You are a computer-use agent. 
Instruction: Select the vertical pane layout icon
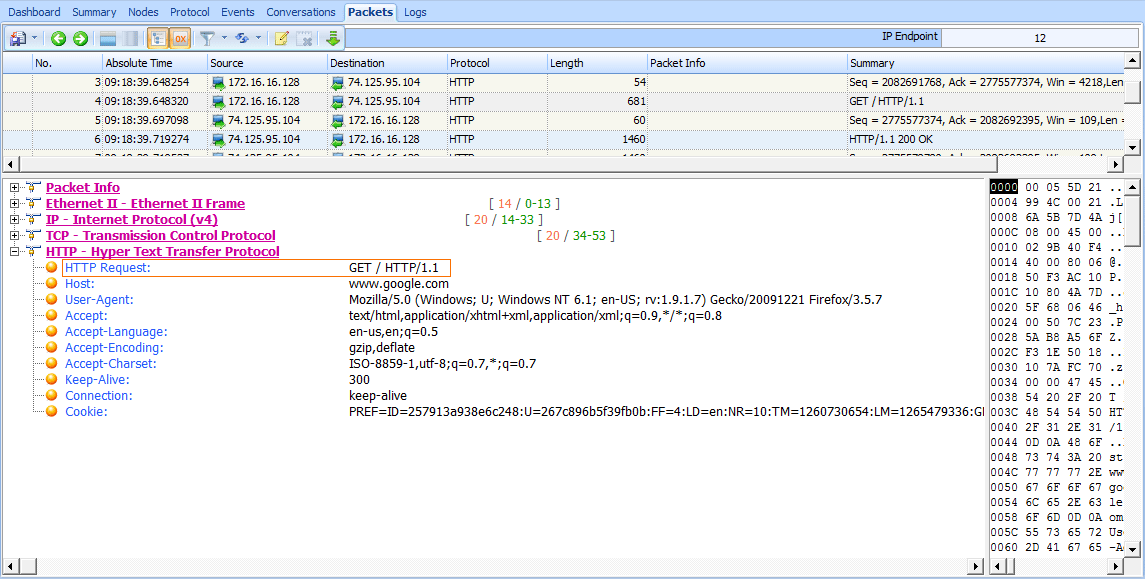click(x=130, y=39)
